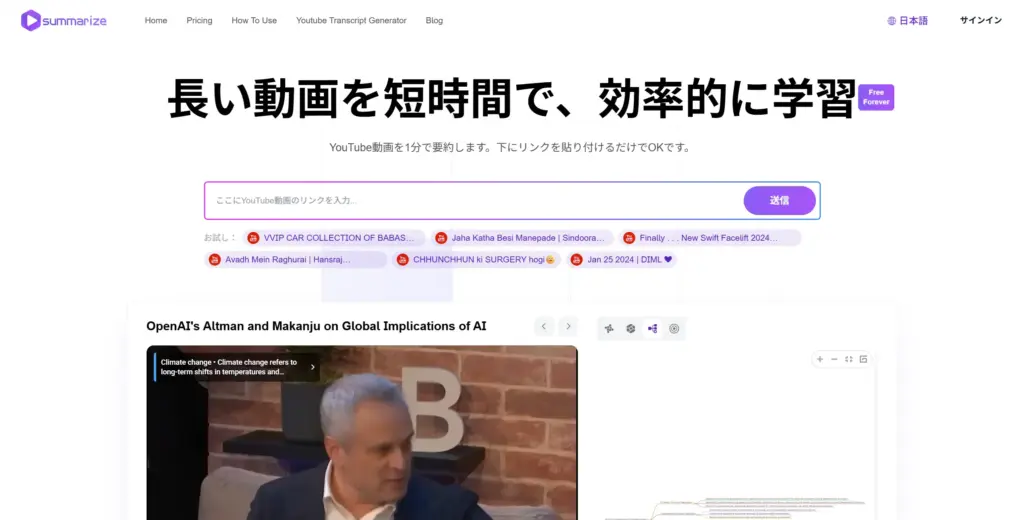Go to previous example video
The image size is (1024, 520).
click(x=544, y=326)
